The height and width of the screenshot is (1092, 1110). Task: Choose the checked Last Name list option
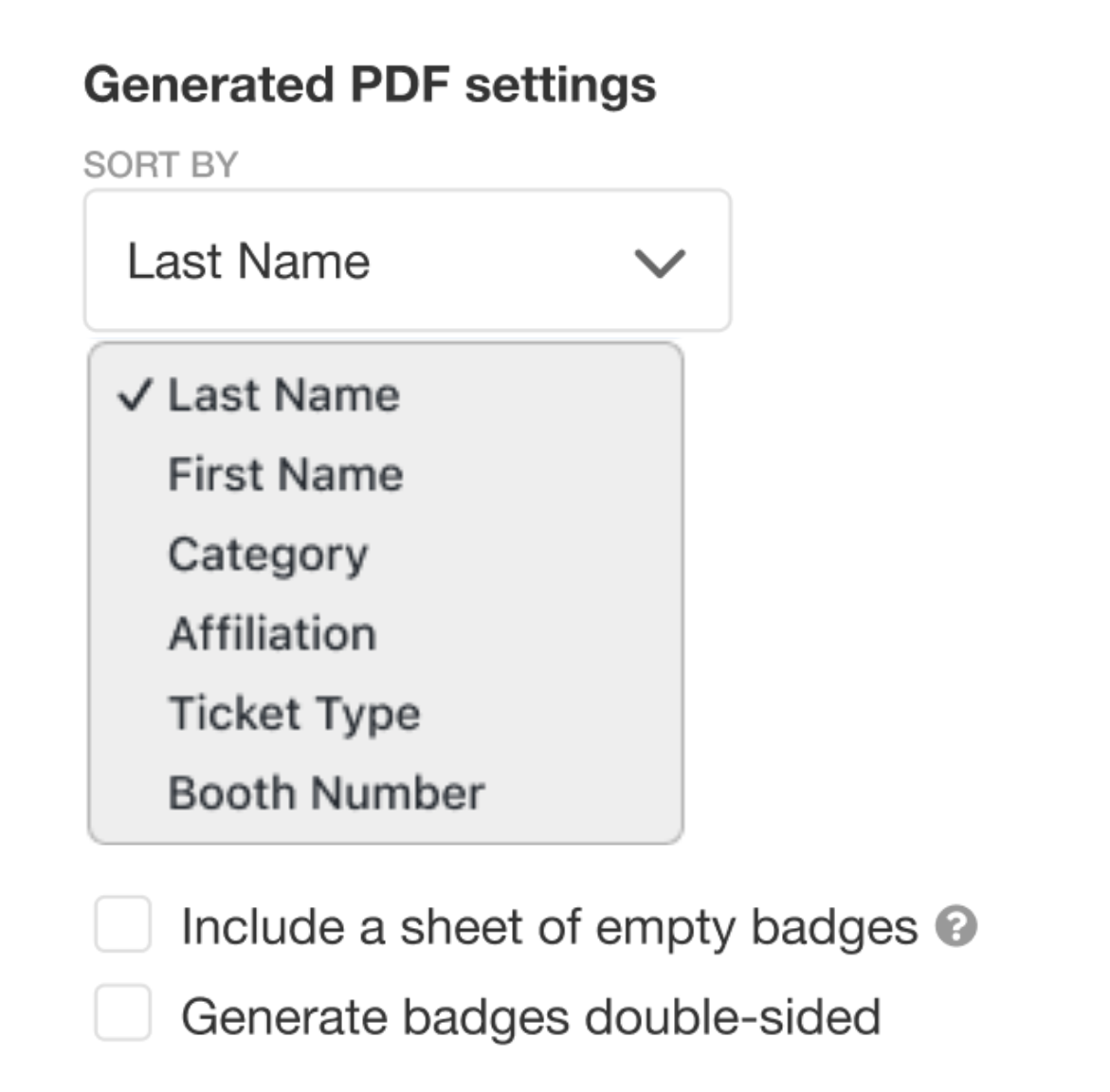(283, 395)
